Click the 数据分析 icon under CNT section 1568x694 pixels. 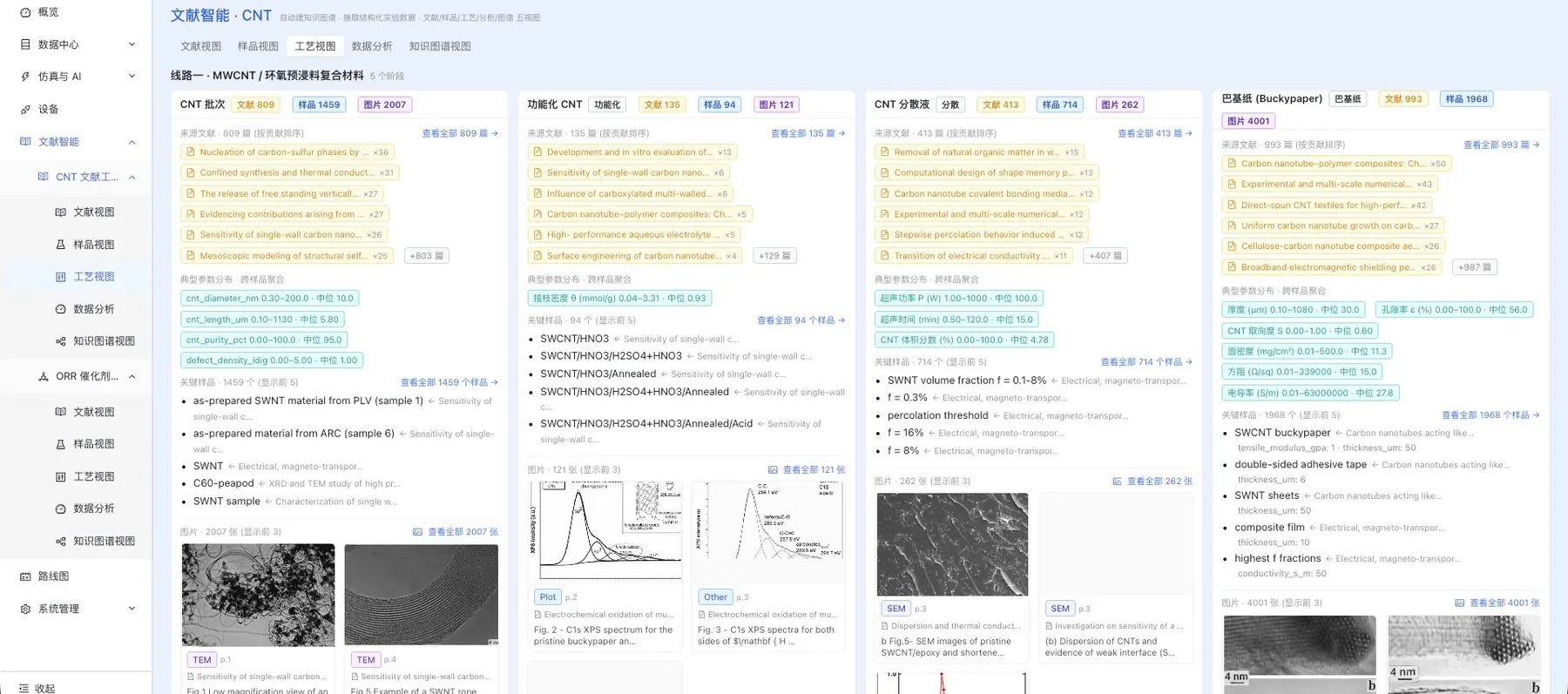pyautogui.click(x=60, y=309)
